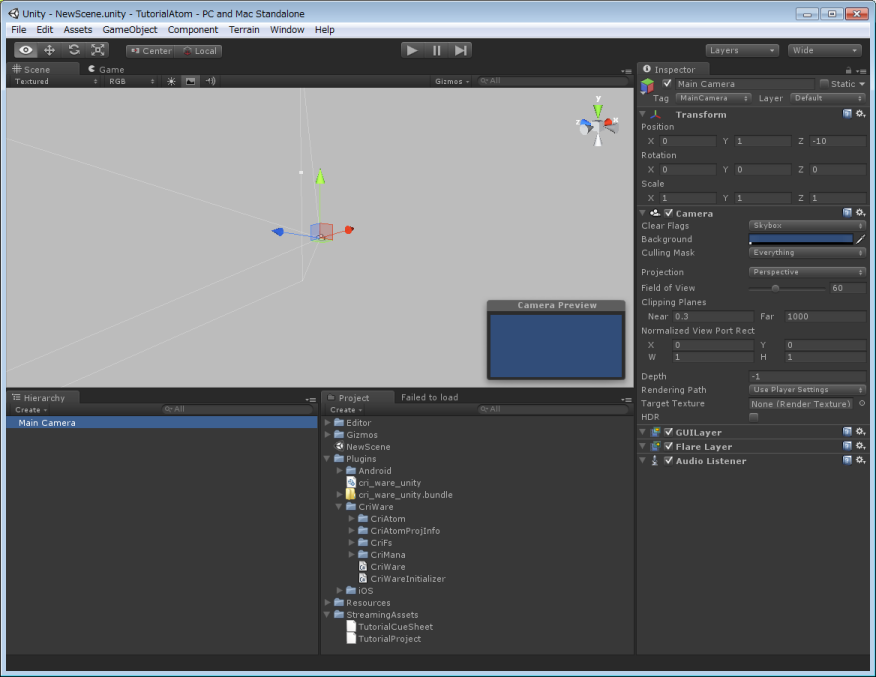Image resolution: width=876 pixels, height=677 pixels.
Task: Open the Component menu
Action: [x=193, y=30]
